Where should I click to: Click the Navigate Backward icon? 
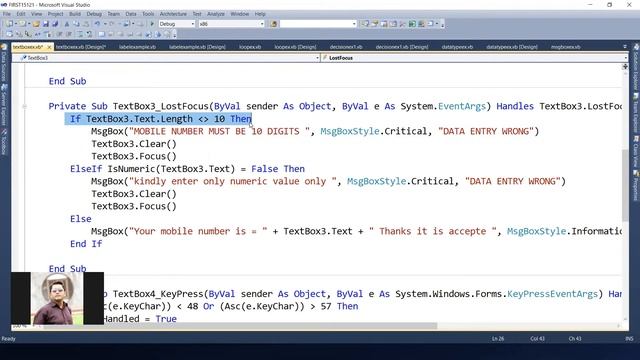(126, 24)
